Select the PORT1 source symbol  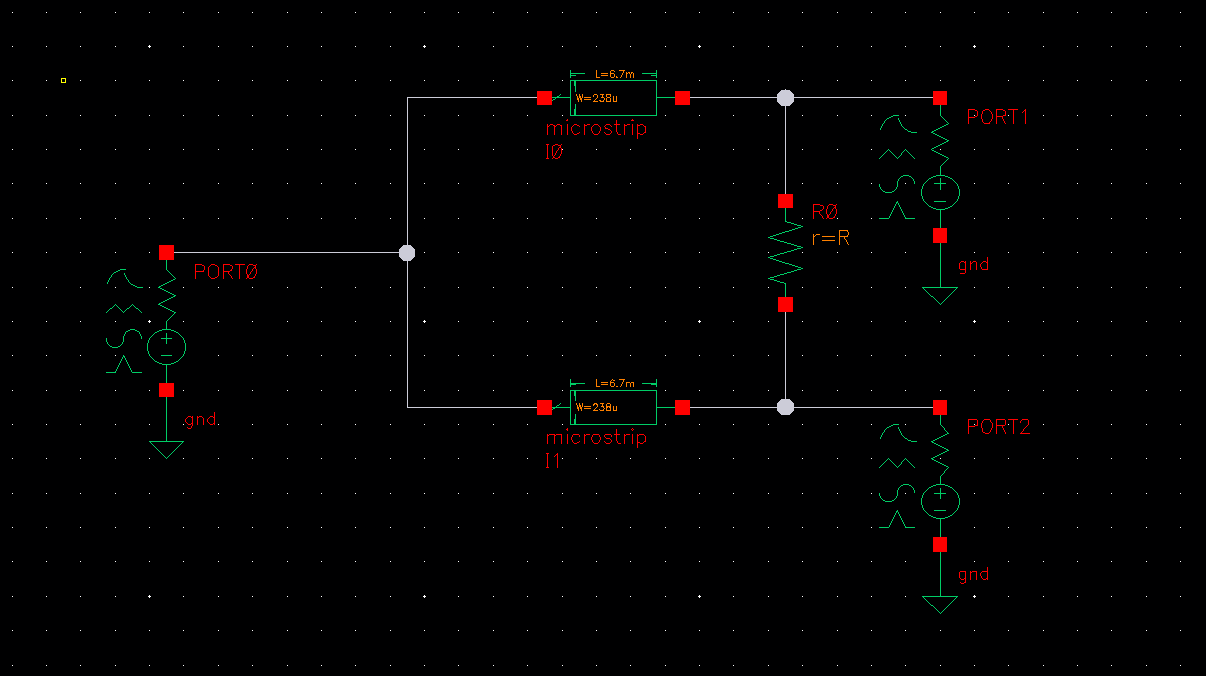tap(940, 166)
